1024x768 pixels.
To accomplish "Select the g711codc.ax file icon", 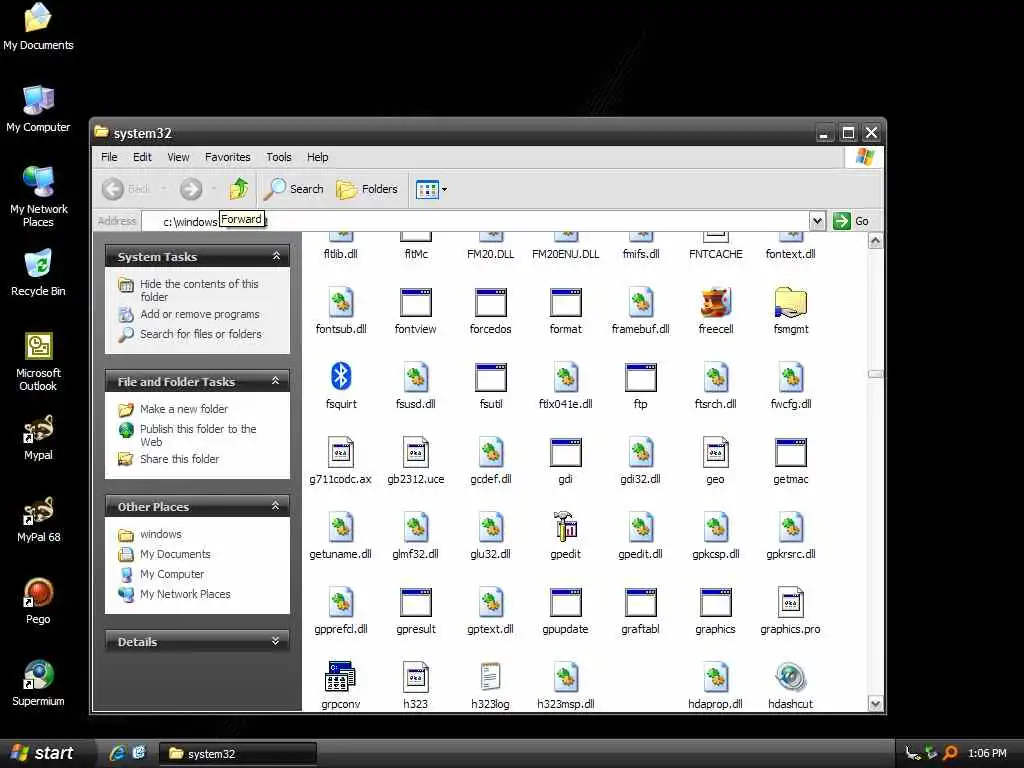I will click(341, 452).
